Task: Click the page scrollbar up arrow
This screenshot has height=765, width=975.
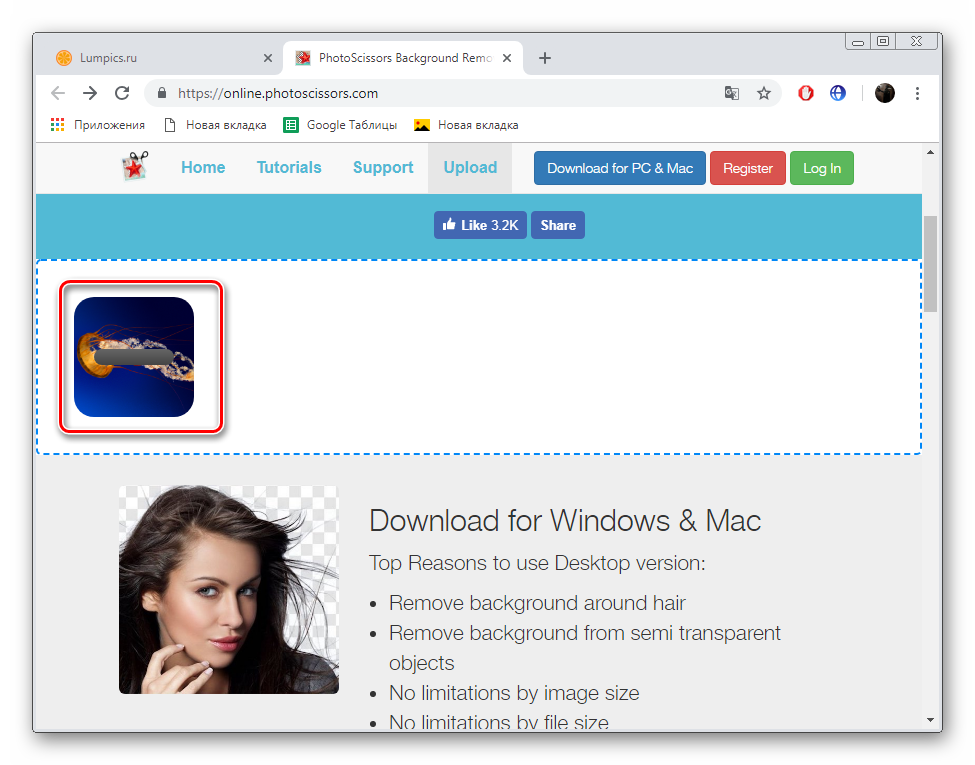Action: [930, 152]
